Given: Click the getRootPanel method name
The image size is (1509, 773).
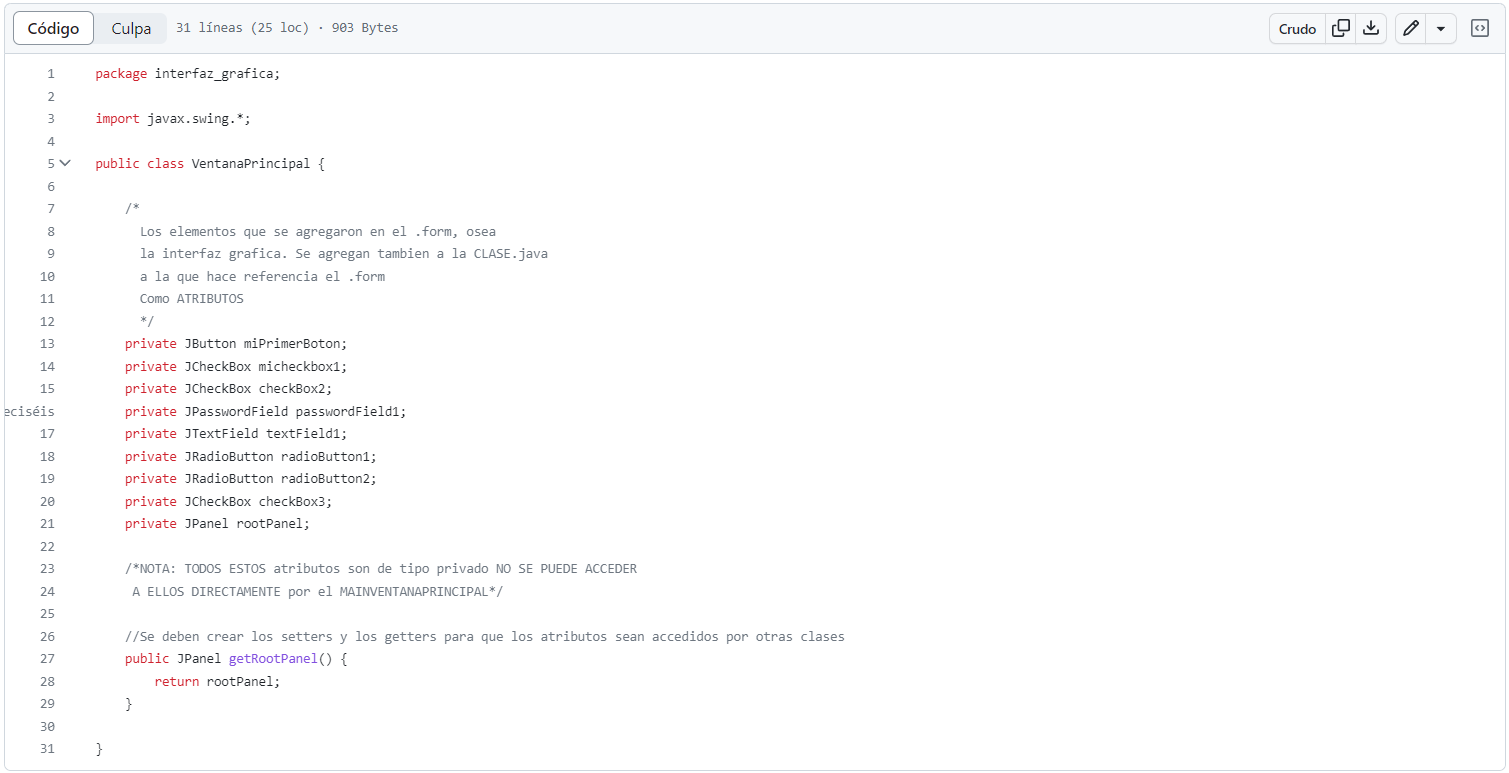Looking at the screenshot, I should (x=272, y=658).
